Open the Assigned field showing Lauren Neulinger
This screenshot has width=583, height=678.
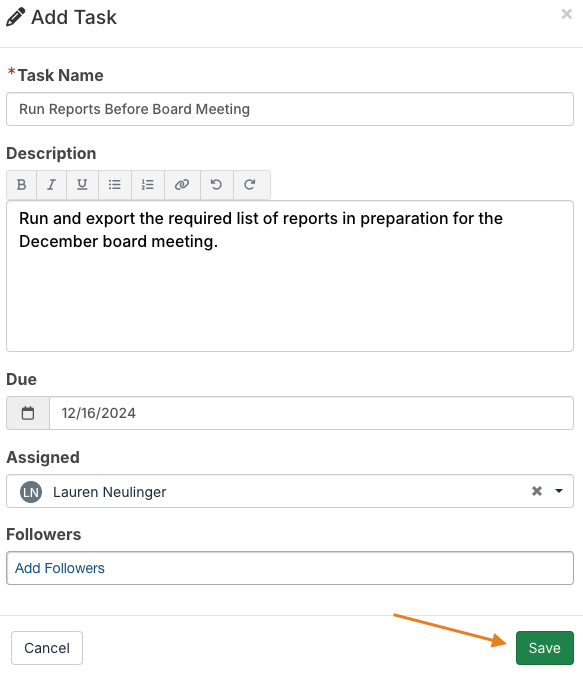click(x=290, y=491)
